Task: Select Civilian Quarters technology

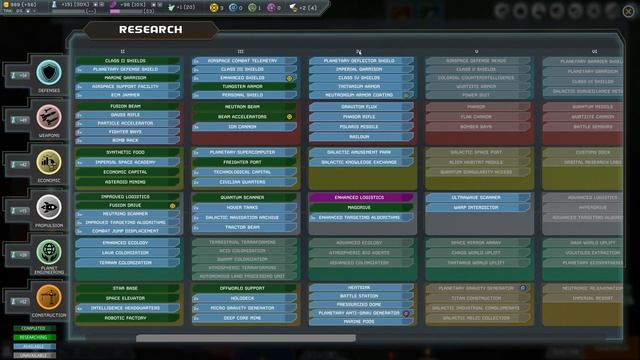Action: click(244, 182)
